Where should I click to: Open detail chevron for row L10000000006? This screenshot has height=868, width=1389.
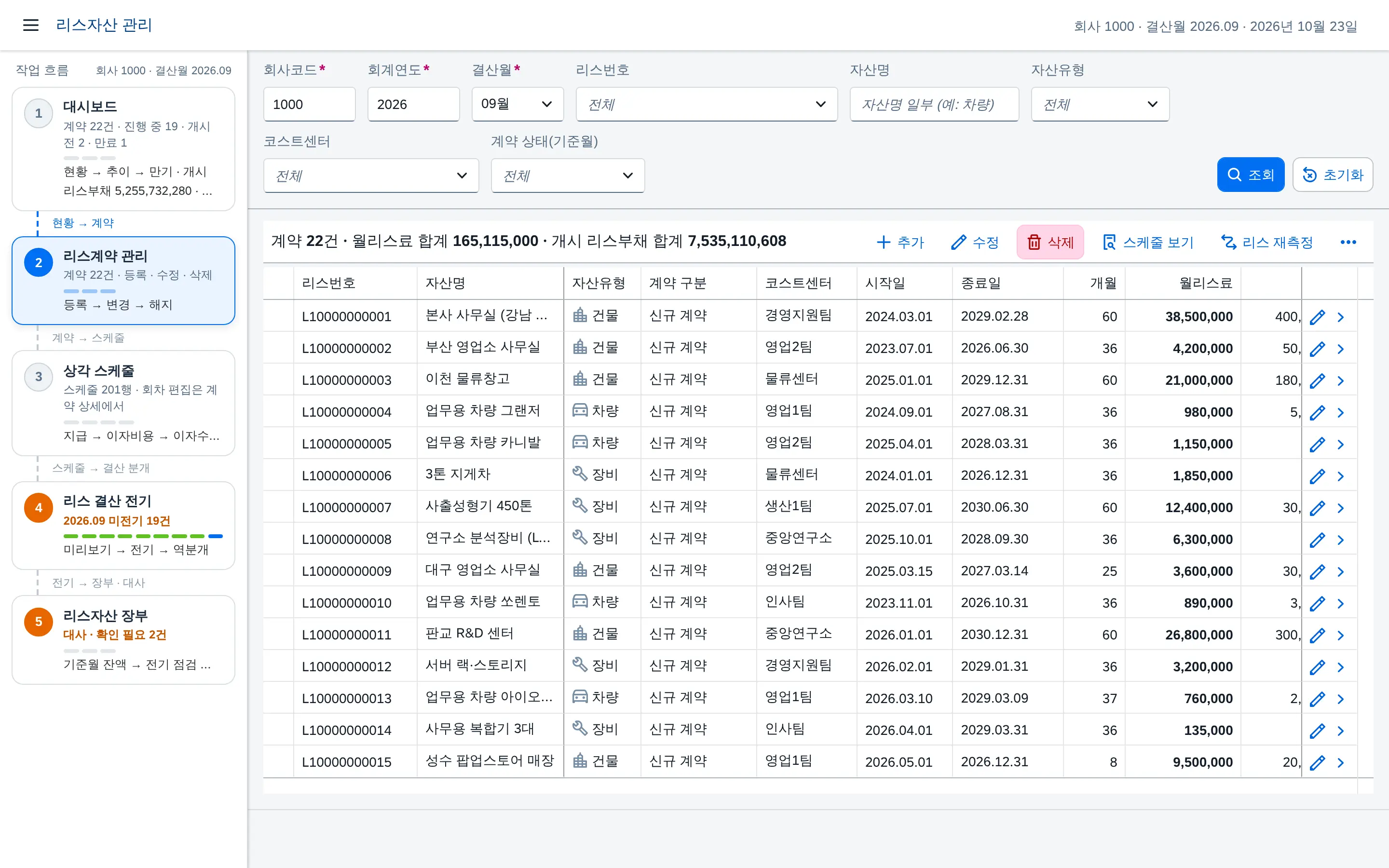point(1341,476)
